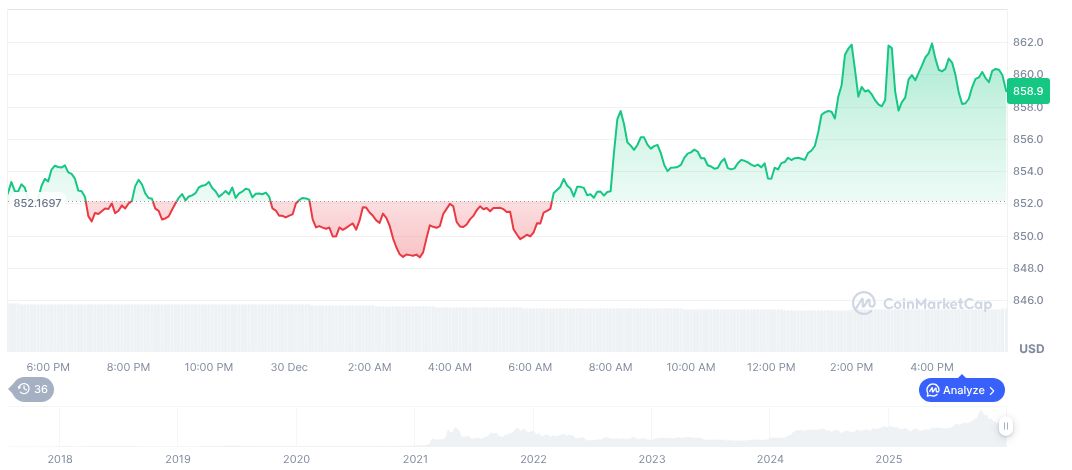Screen dimensions: 1072x470
Task: Click the 846.0 price axis label
Action: point(1028,300)
